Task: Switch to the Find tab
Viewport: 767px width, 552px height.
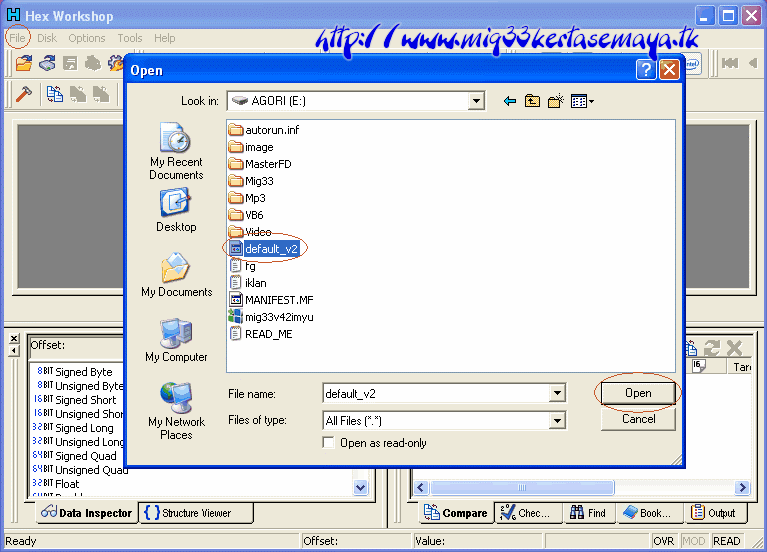Action: pyautogui.click(x=588, y=513)
